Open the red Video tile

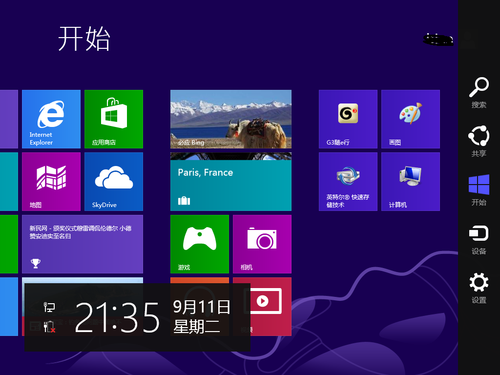tap(271, 307)
